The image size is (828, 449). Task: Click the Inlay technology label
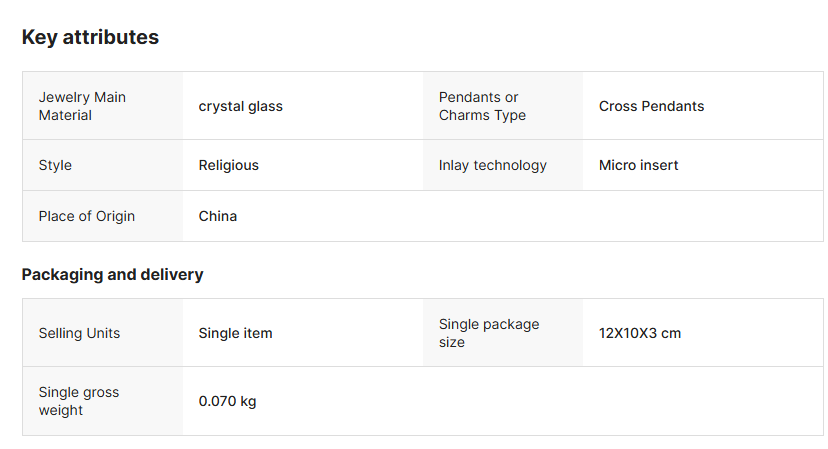pyautogui.click(x=492, y=165)
